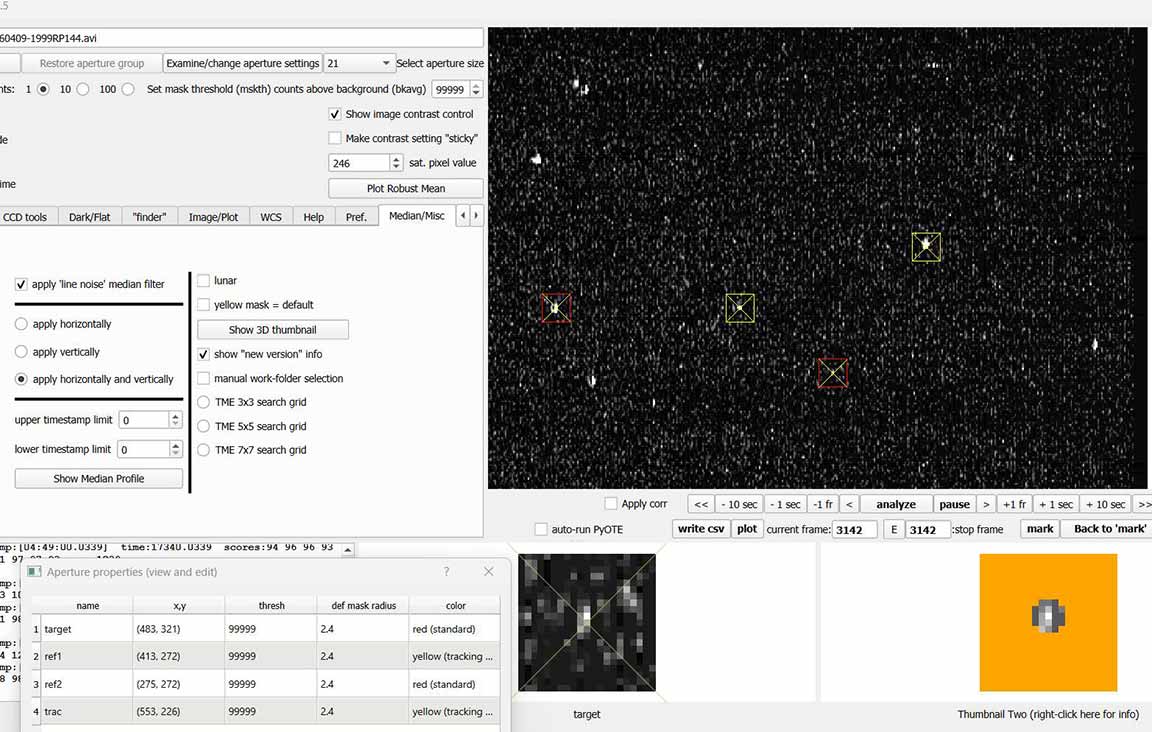Click the Show Median Profile button
Screen dimensions: 1152x732
[x=98, y=479]
